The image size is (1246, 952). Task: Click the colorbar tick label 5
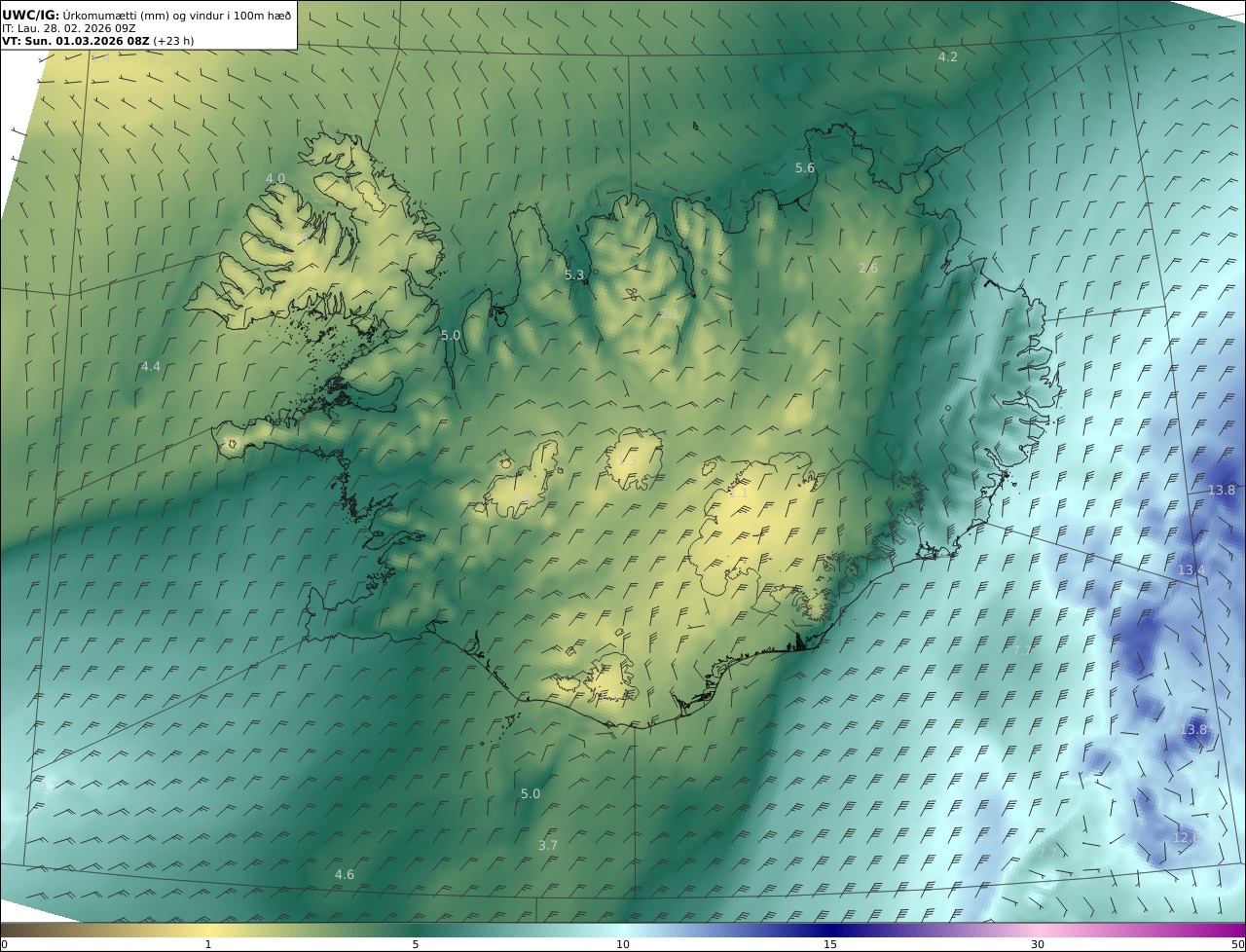[416, 944]
